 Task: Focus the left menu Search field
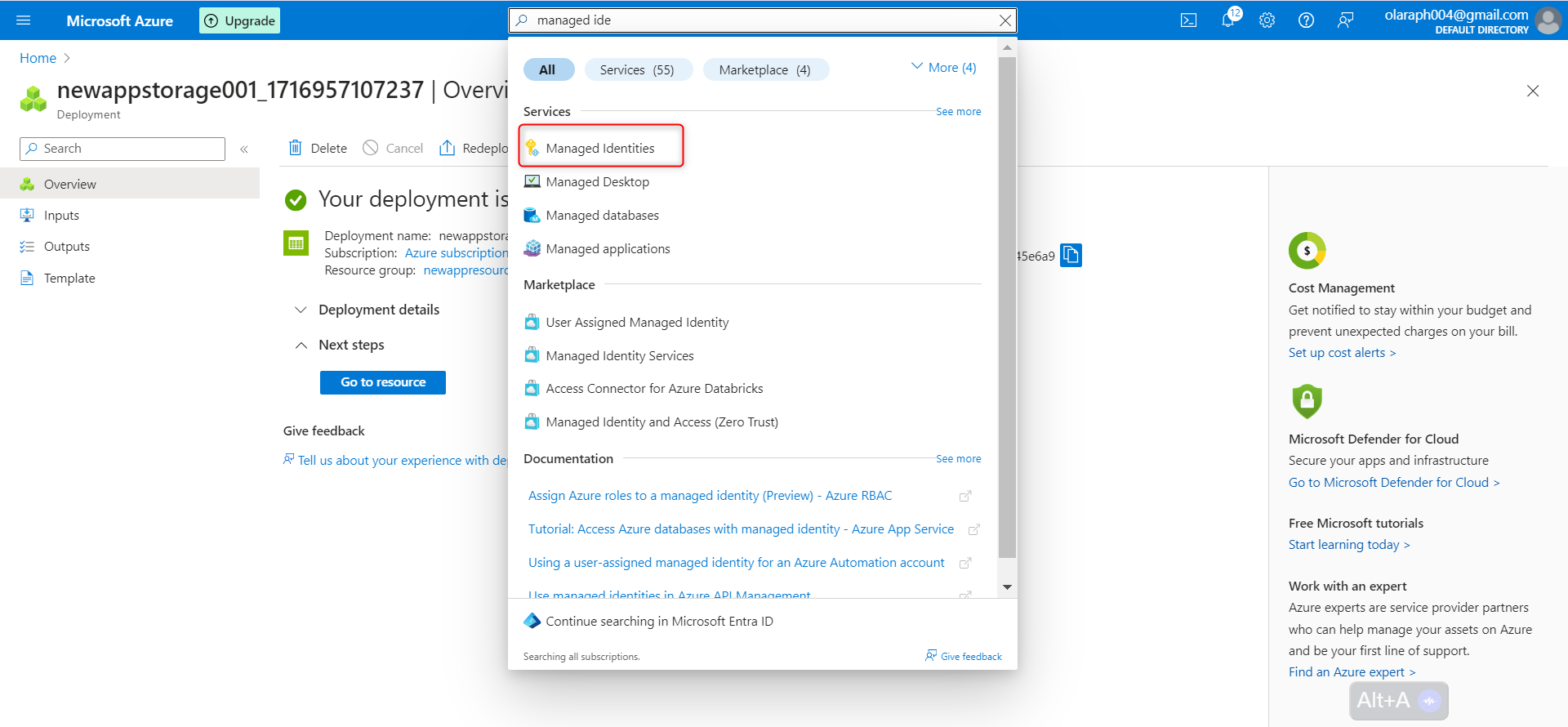tap(122, 149)
